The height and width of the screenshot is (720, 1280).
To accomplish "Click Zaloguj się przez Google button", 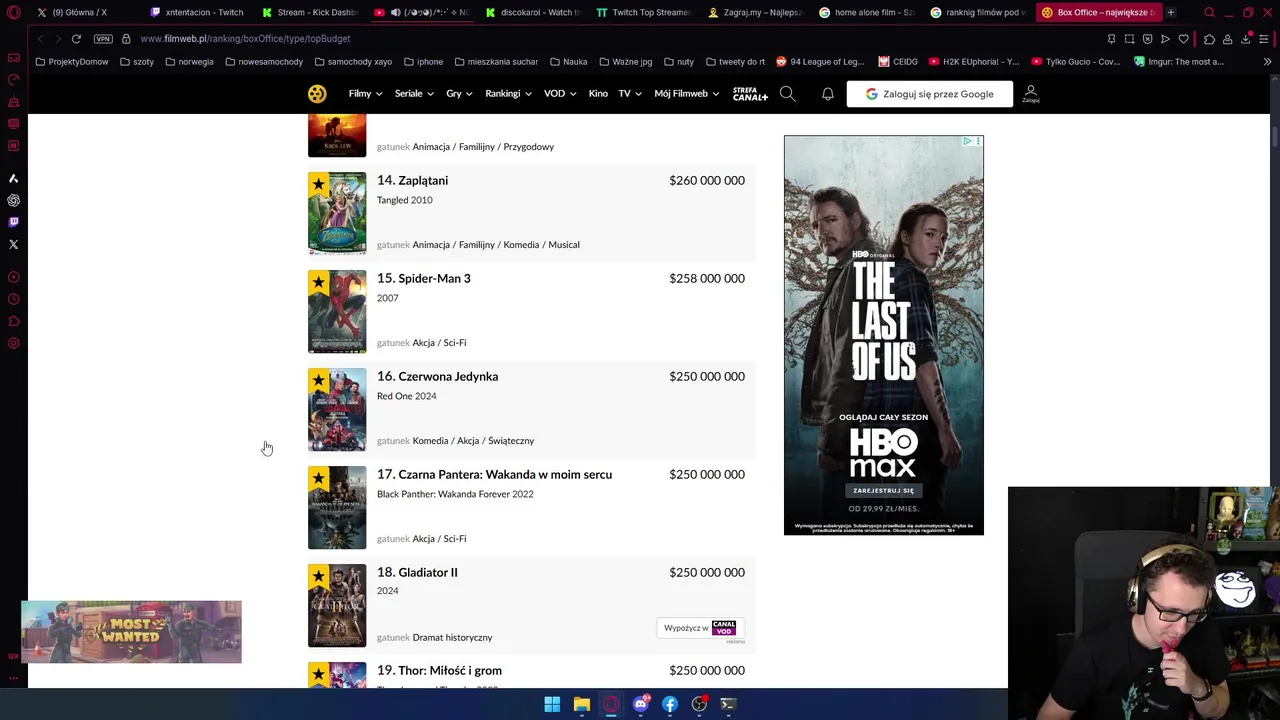I will (x=930, y=94).
